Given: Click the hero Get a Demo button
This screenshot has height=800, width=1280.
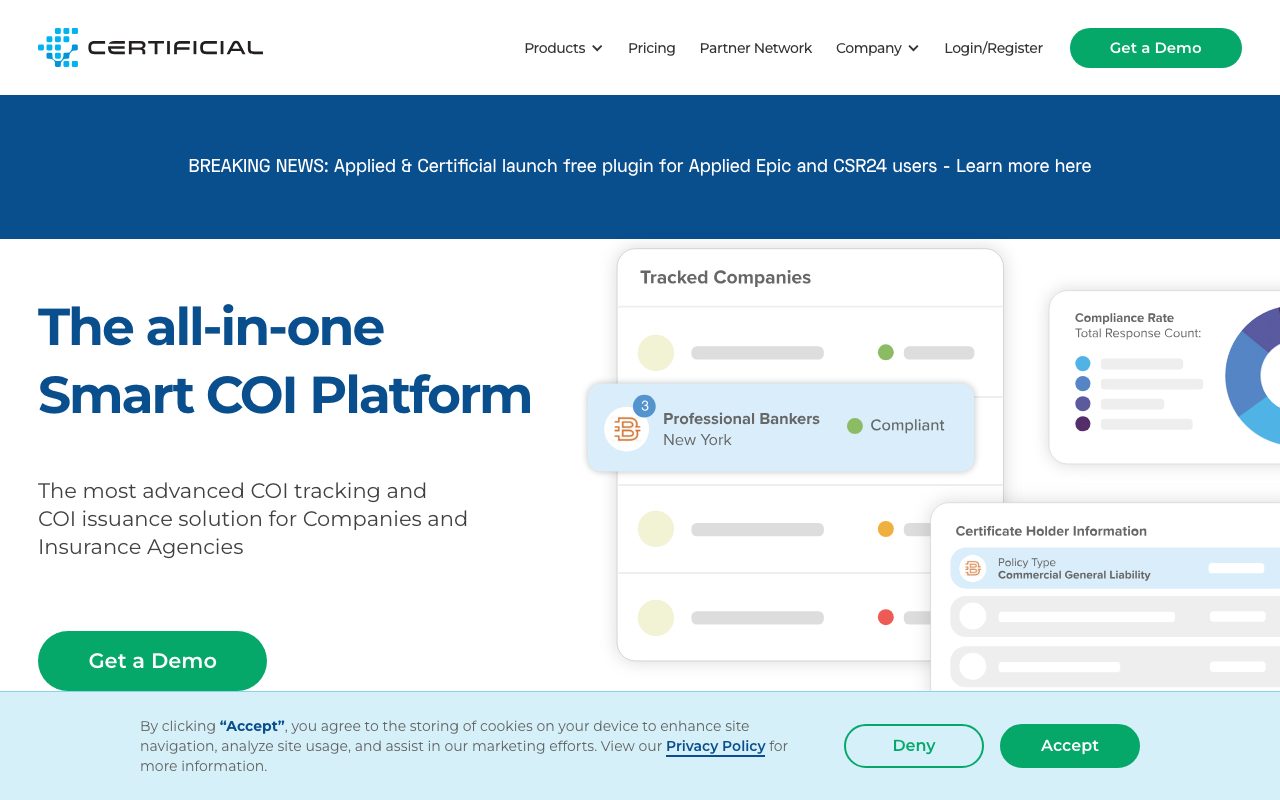Looking at the screenshot, I should pos(152,661).
